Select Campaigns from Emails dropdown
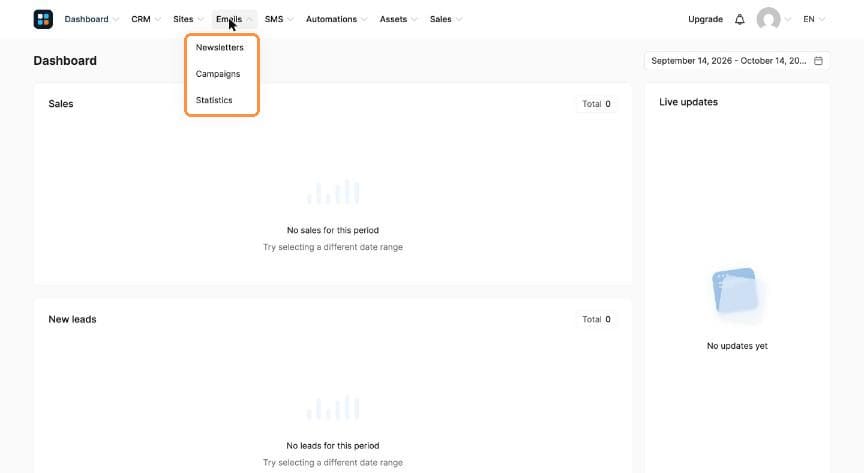This screenshot has width=864, height=473. click(218, 74)
